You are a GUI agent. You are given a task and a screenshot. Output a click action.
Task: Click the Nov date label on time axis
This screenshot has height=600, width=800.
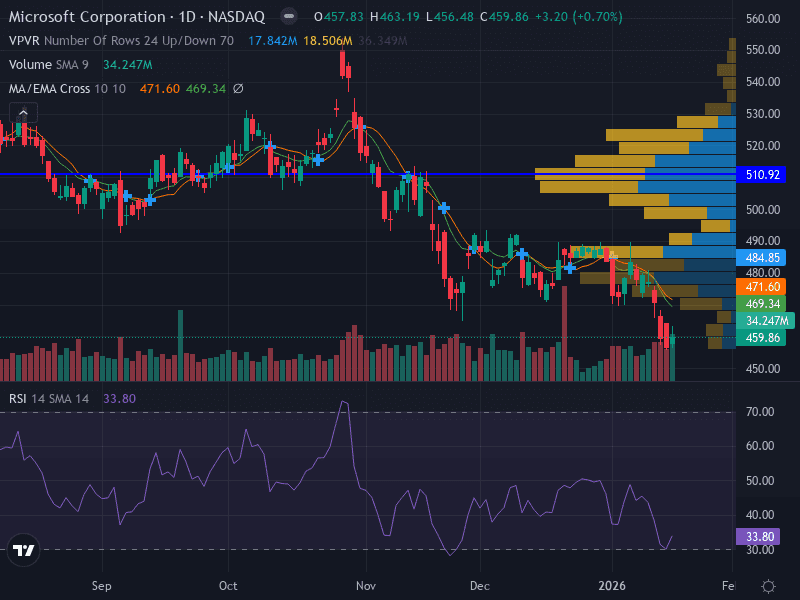(366, 586)
